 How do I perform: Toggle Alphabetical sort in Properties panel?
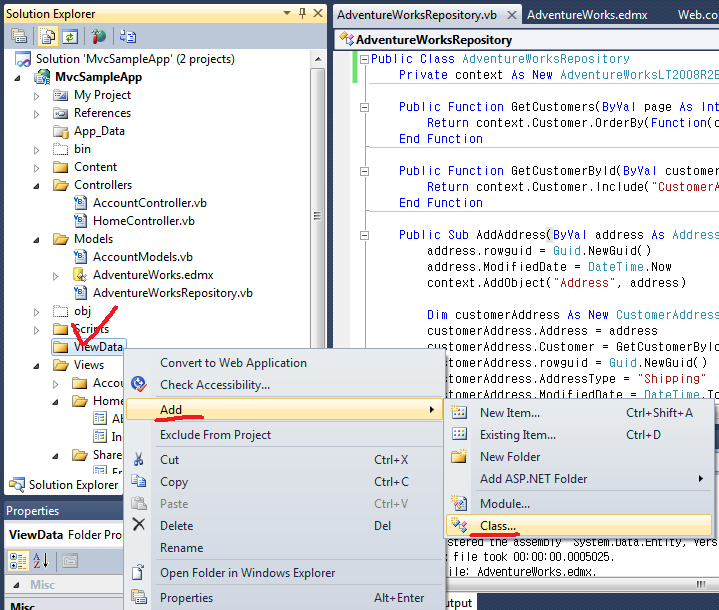41,560
